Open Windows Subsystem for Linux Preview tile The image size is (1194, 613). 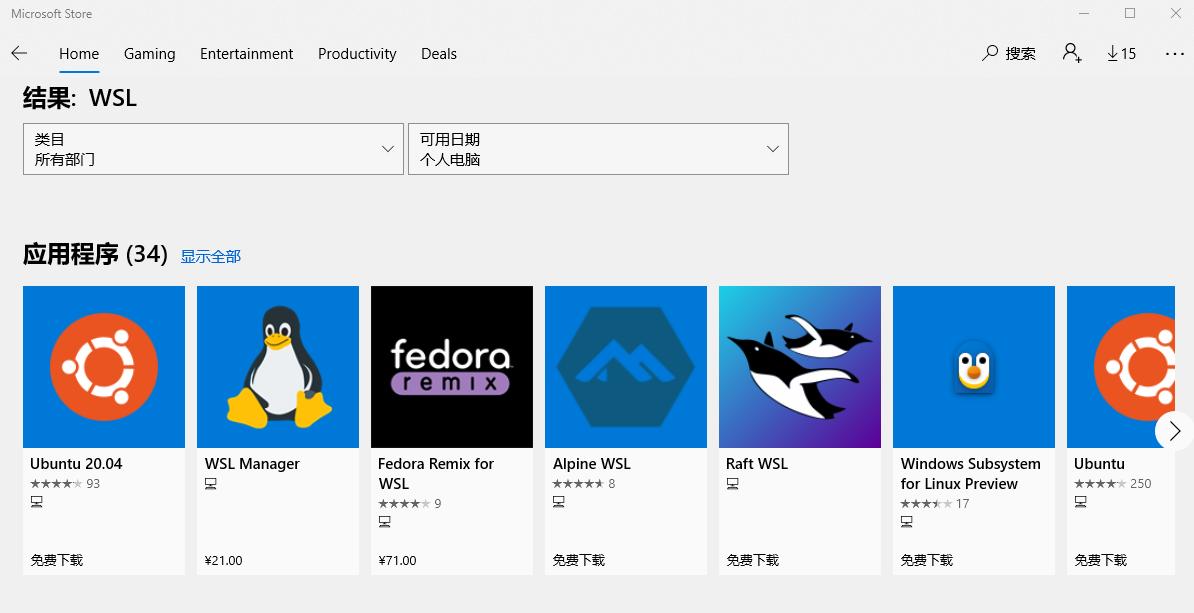(x=973, y=366)
